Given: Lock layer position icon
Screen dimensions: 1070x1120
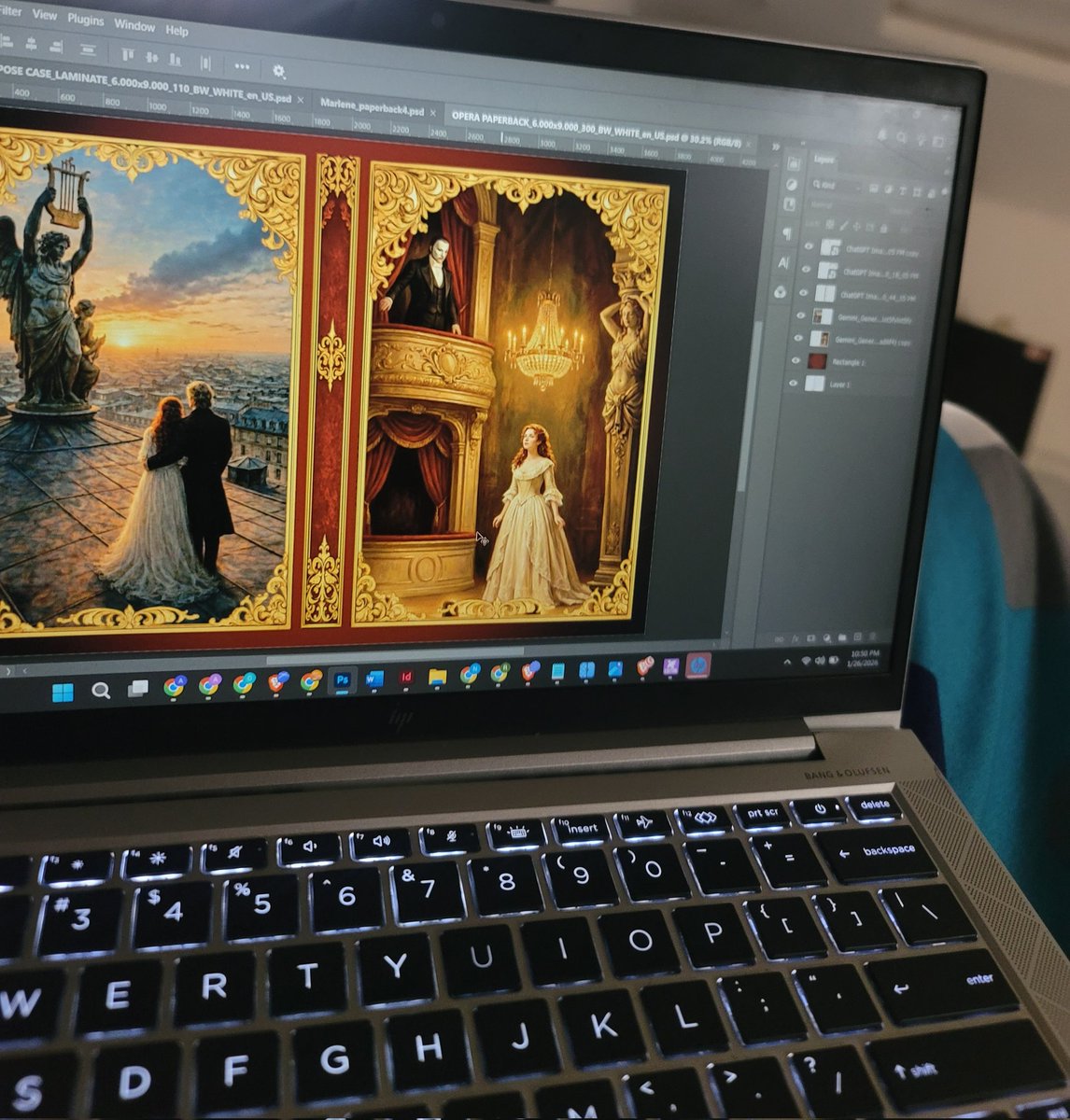Looking at the screenshot, I should coord(856,227).
